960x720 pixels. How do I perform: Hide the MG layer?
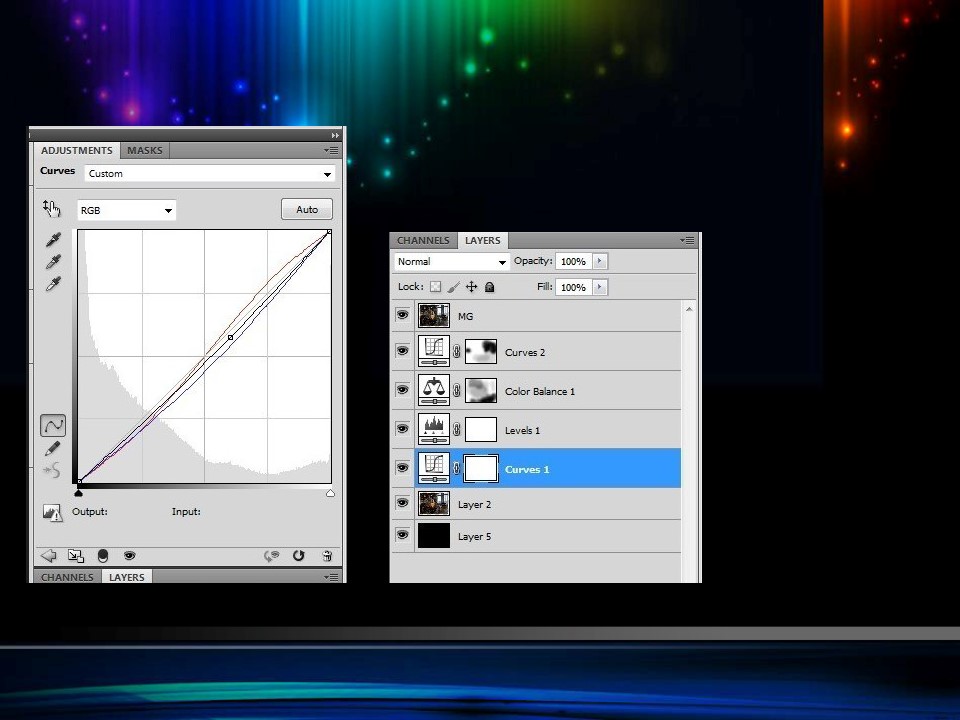(402, 315)
